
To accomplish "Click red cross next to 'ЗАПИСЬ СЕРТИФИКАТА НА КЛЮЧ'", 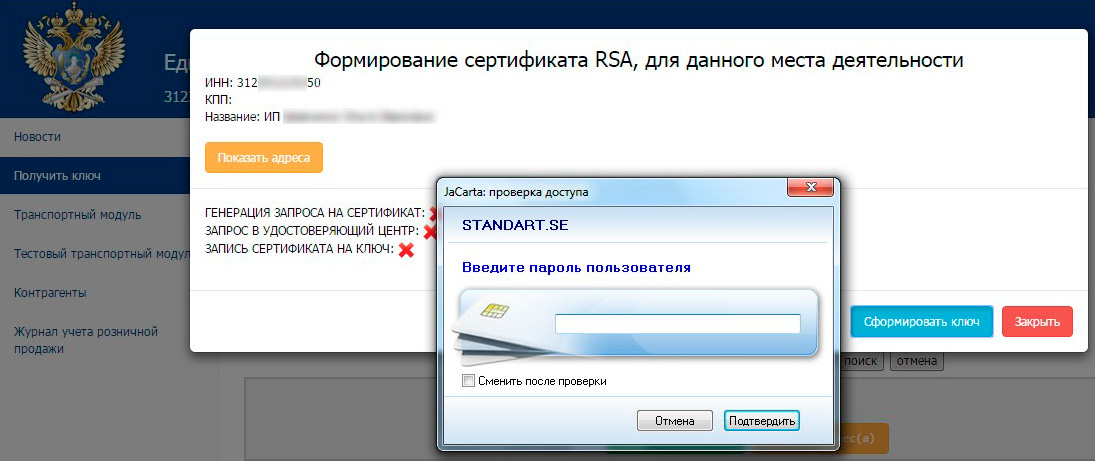I will point(406,249).
